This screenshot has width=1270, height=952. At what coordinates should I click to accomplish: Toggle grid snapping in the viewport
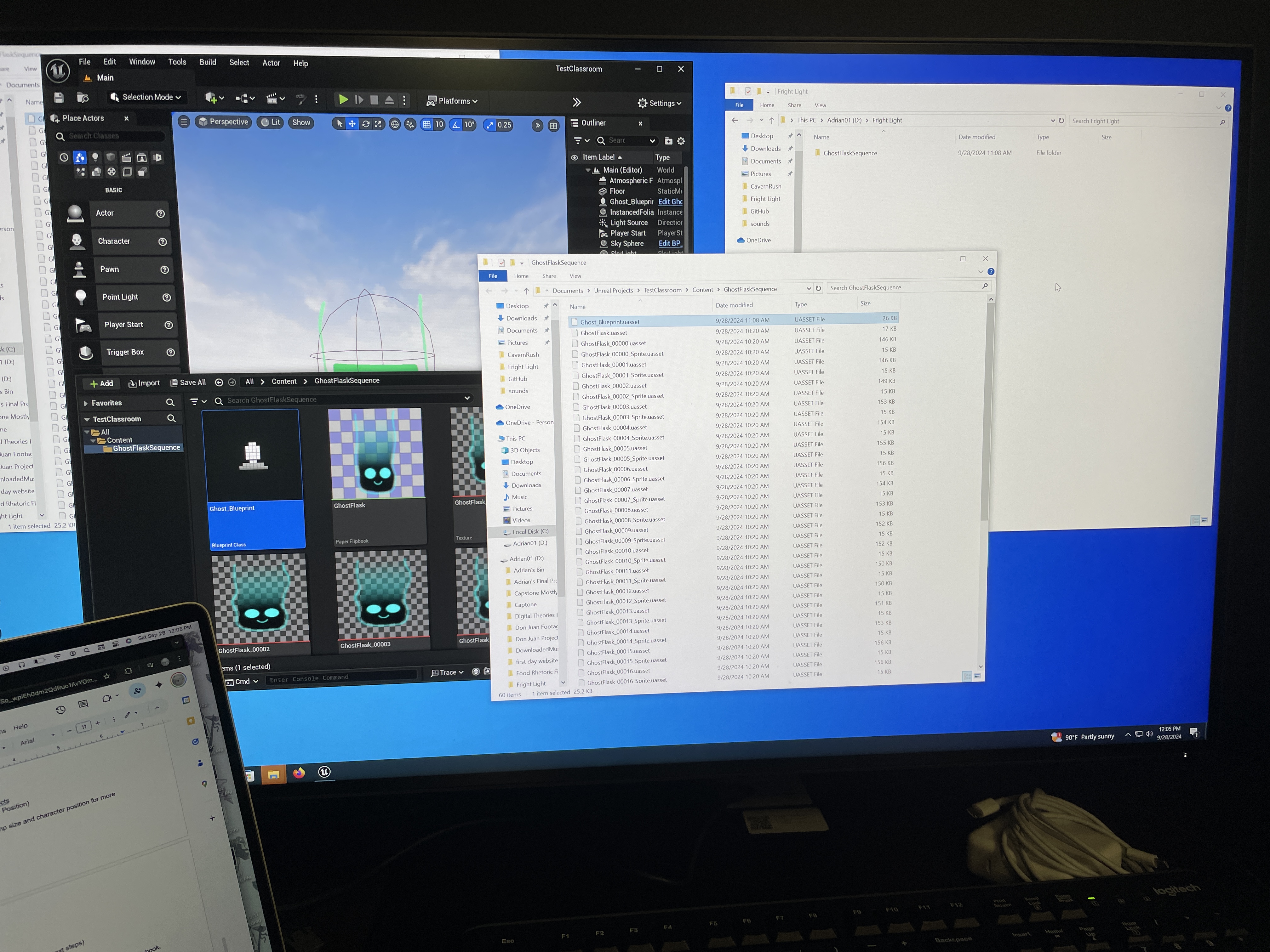[426, 125]
